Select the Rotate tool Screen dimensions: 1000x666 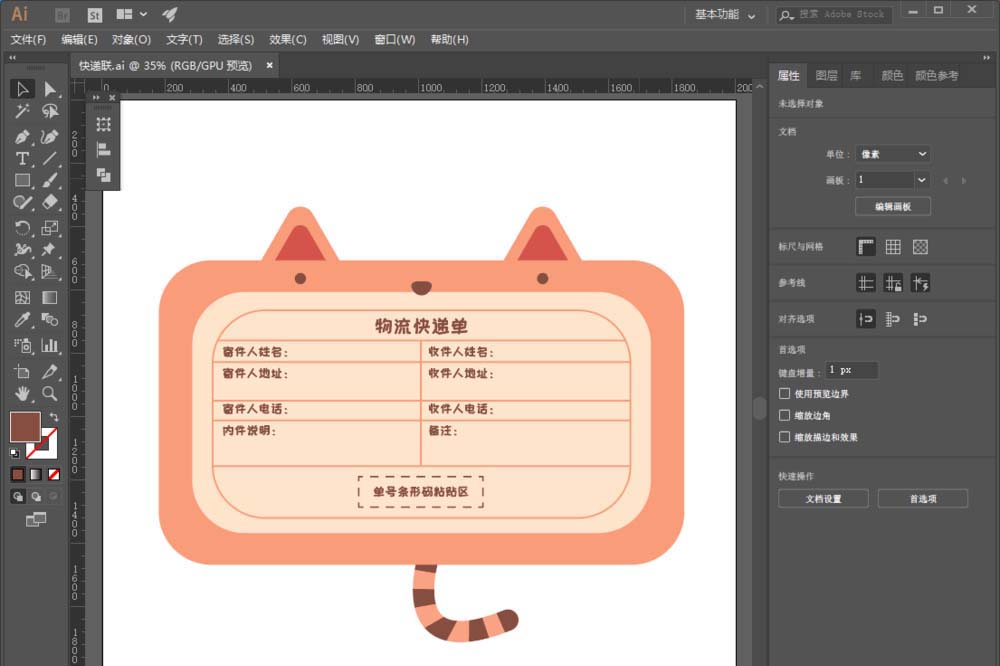click(22, 228)
